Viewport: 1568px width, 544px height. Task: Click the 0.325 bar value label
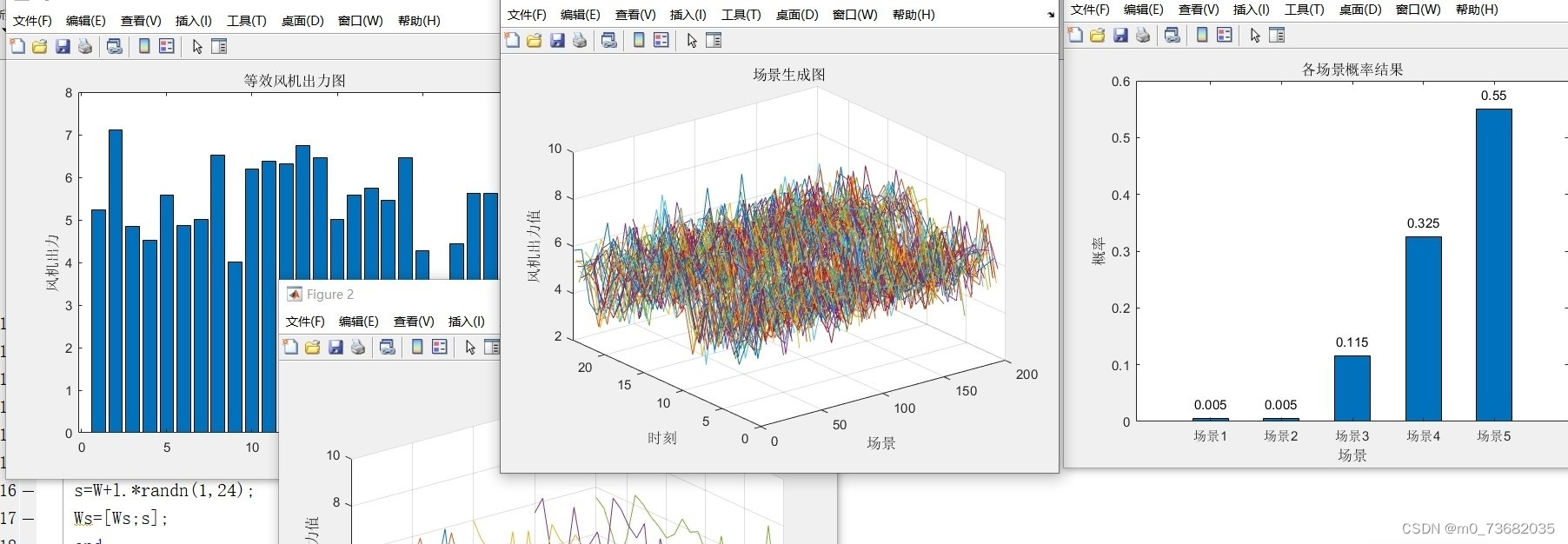(1423, 223)
